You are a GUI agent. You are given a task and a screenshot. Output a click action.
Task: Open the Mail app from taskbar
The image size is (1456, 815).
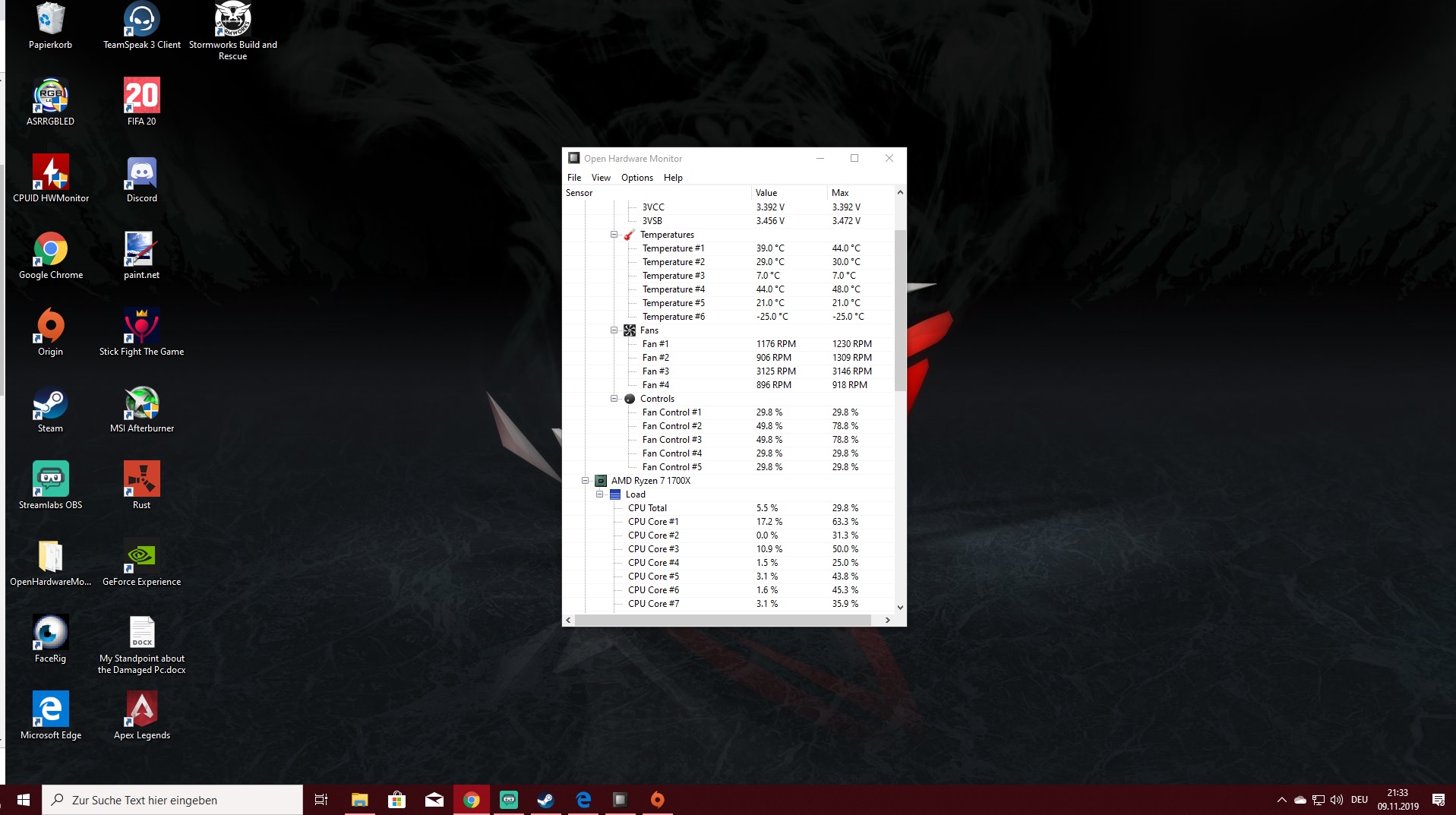point(434,800)
